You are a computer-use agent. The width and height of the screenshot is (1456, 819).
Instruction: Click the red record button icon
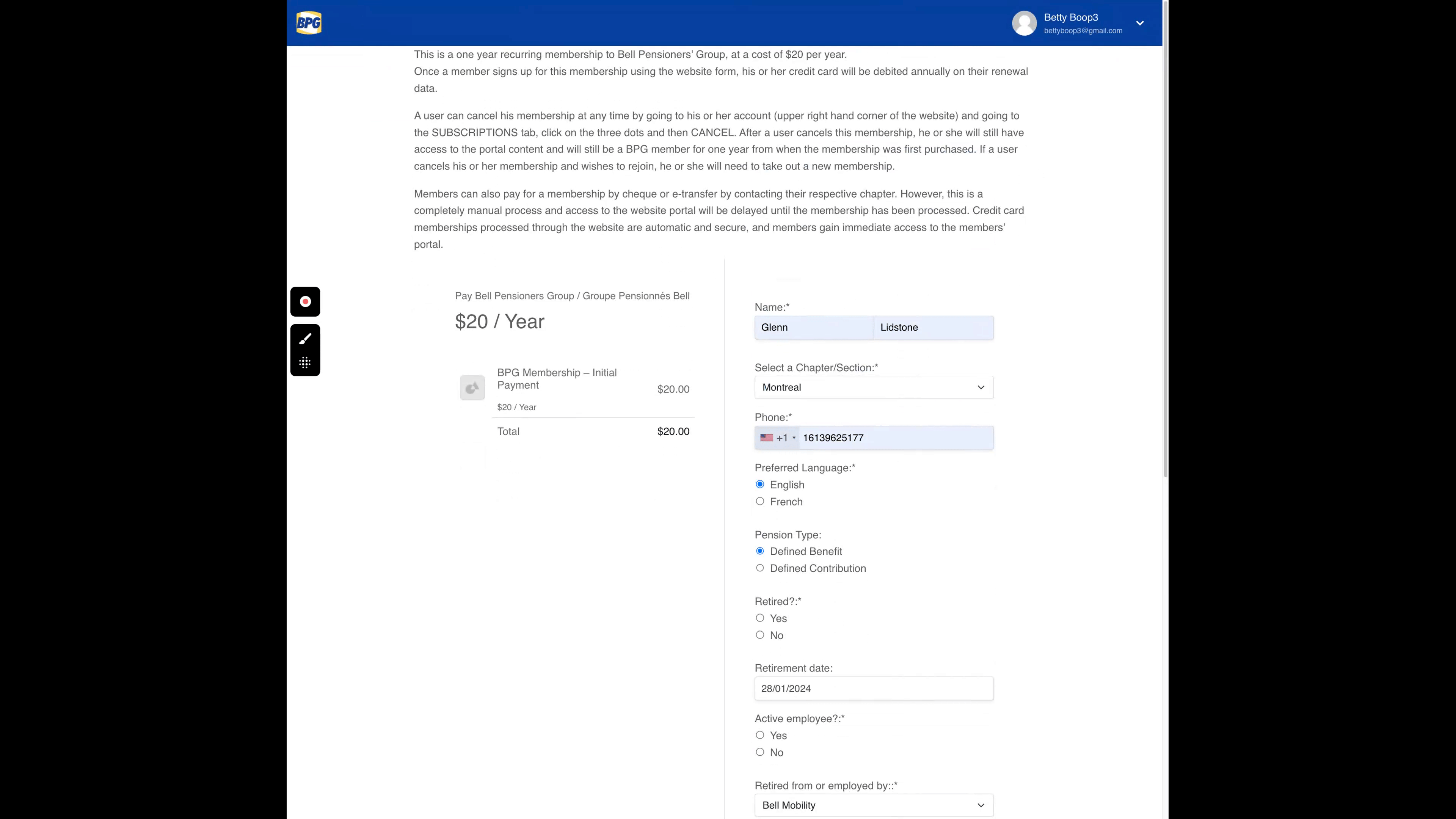click(305, 301)
